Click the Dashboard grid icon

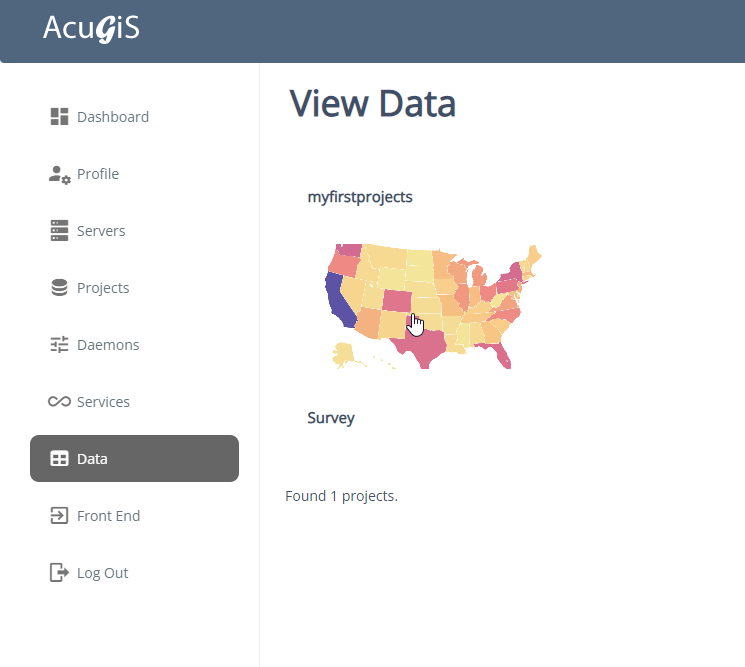click(59, 117)
